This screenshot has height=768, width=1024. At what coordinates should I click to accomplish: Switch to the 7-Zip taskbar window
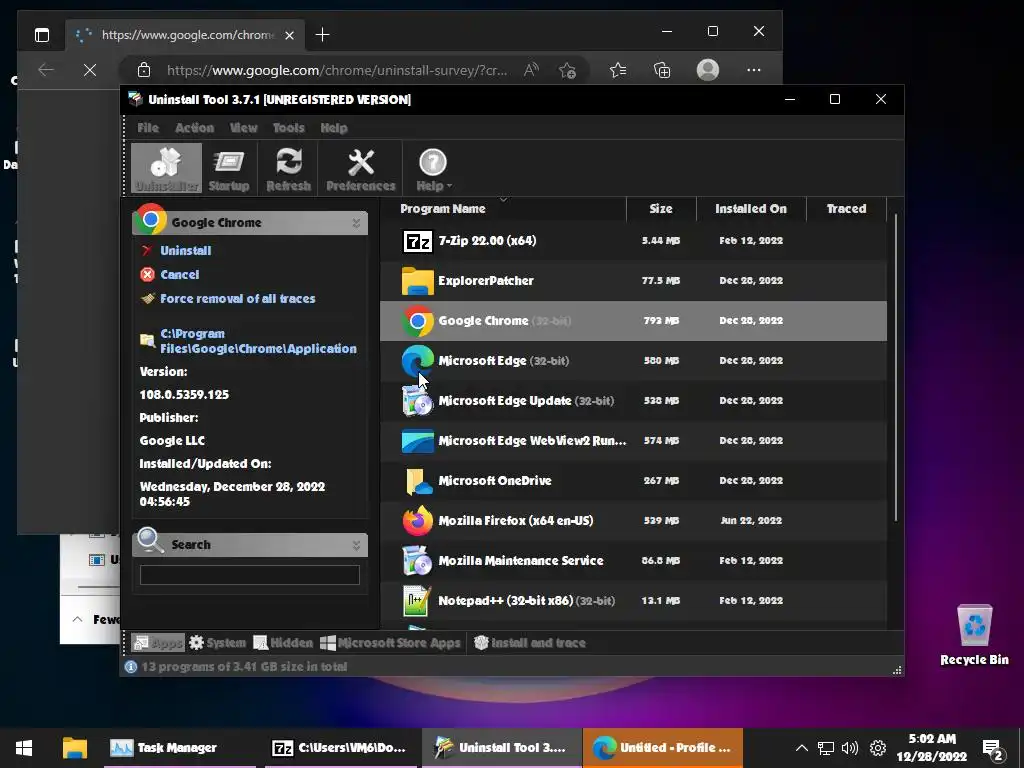click(340, 748)
